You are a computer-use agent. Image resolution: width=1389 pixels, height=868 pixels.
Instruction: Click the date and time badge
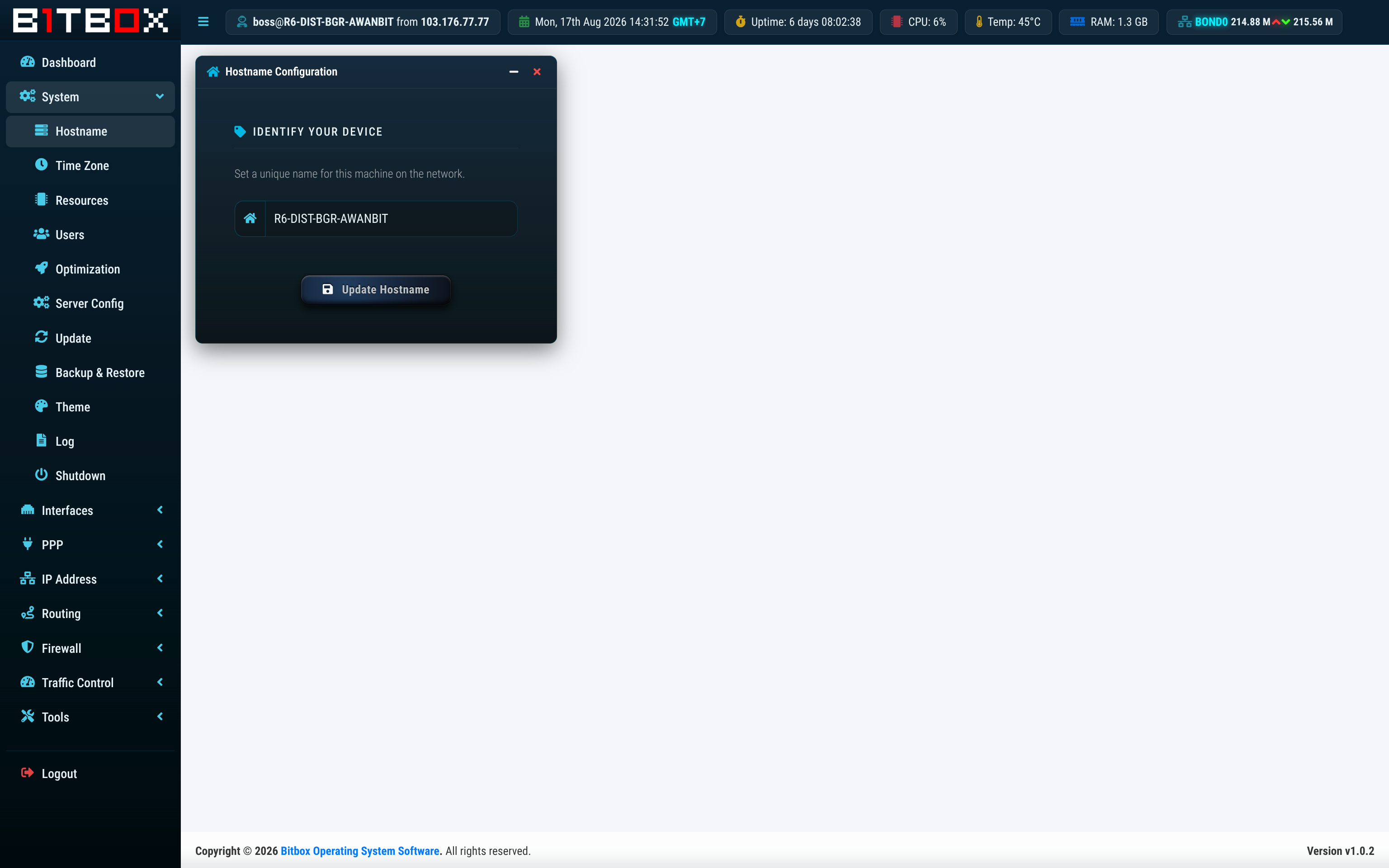click(612, 22)
